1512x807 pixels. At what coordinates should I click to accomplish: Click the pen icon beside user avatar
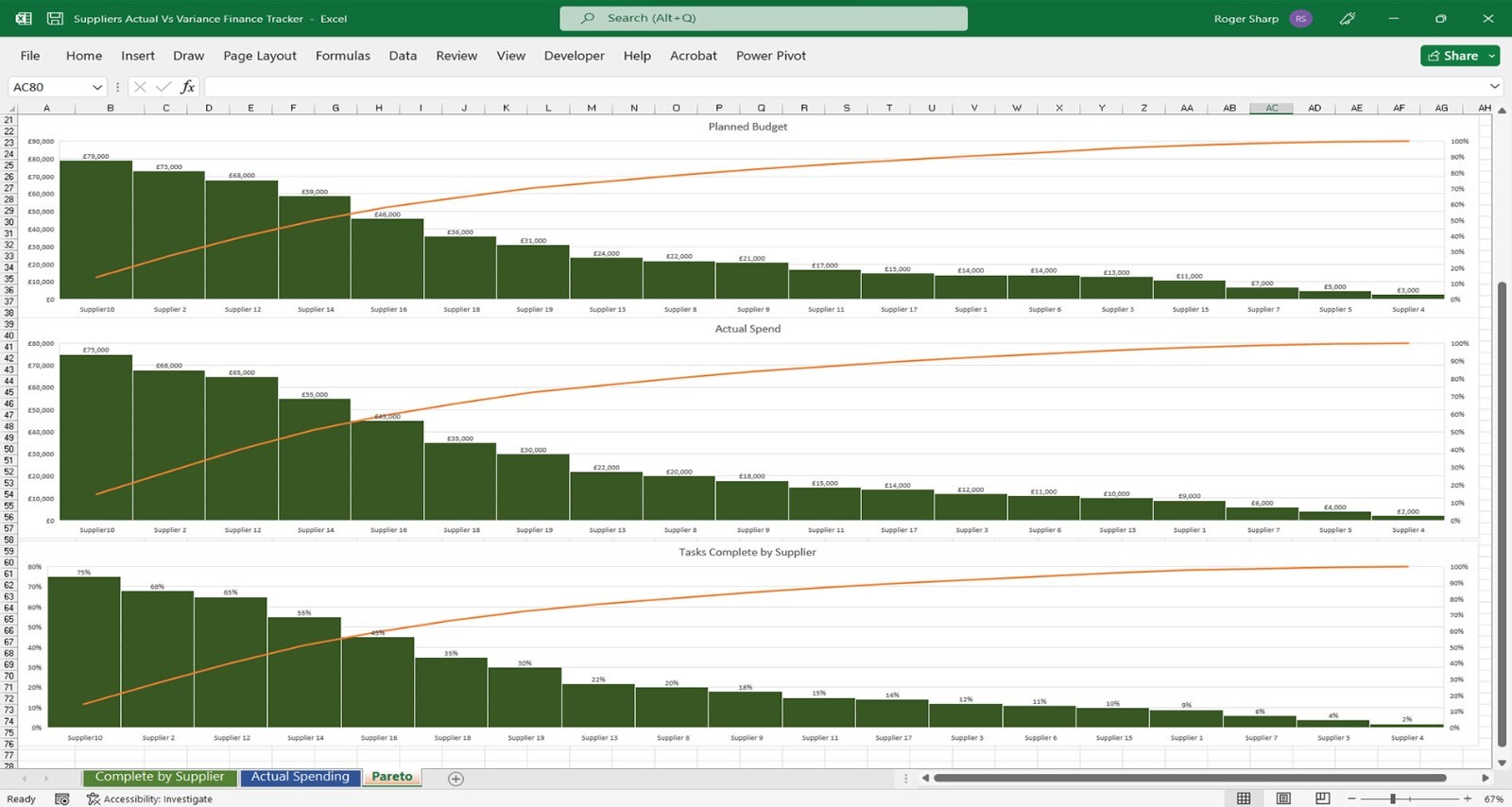pyautogui.click(x=1348, y=18)
